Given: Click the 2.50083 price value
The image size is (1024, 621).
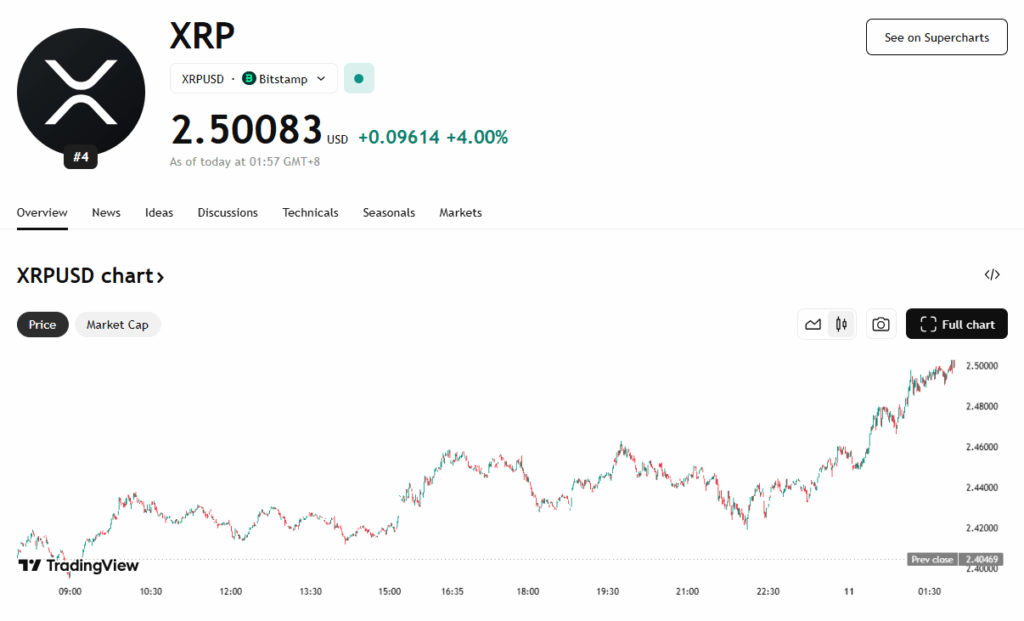Looking at the screenshot, I should [x=247, y=129].
